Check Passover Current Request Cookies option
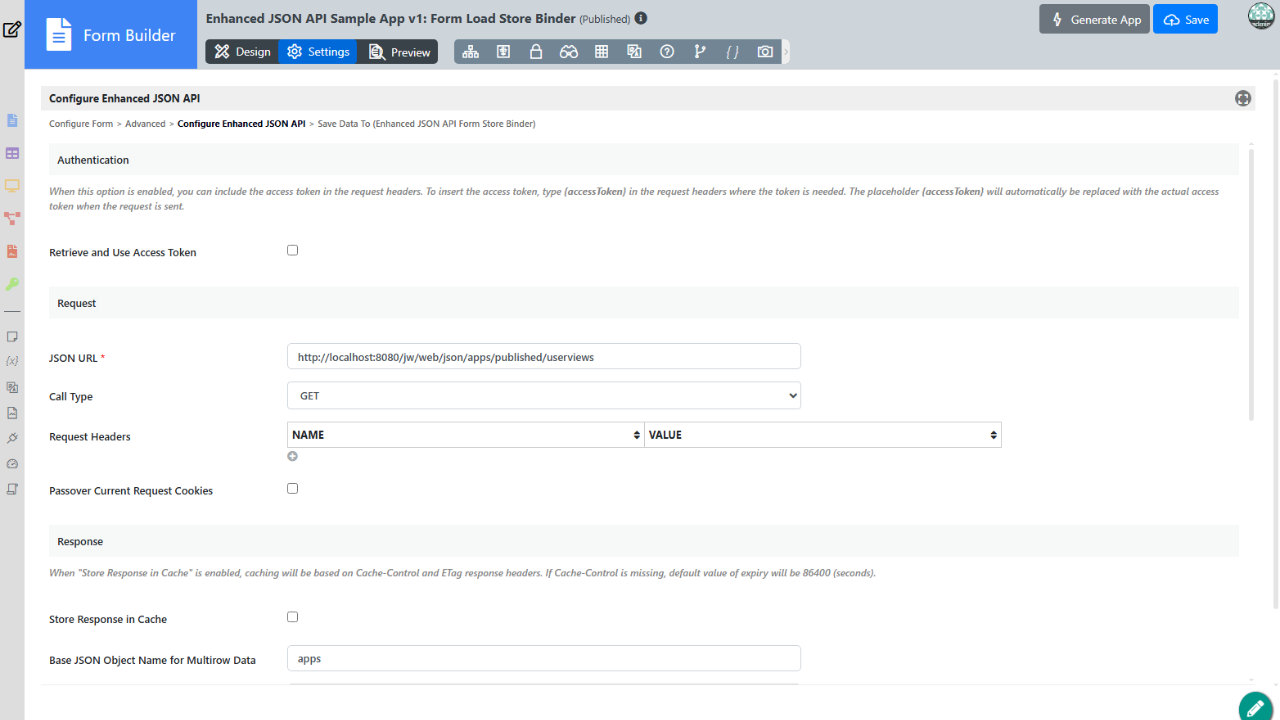Viewport: 1280px width, 720px height. (x=293, y=489)
